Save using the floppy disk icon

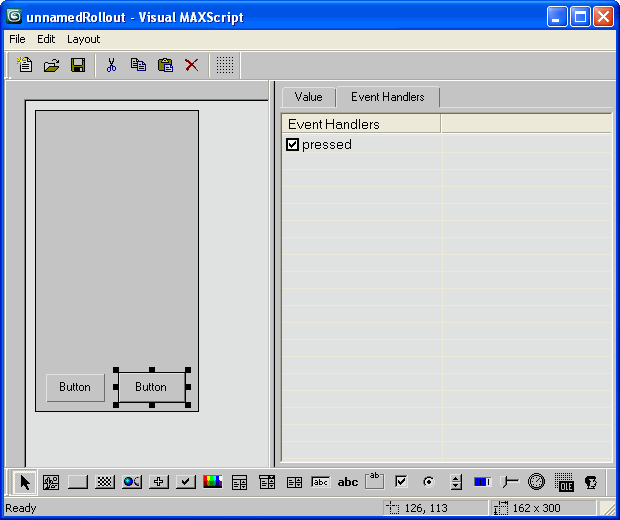pos(77,65)
